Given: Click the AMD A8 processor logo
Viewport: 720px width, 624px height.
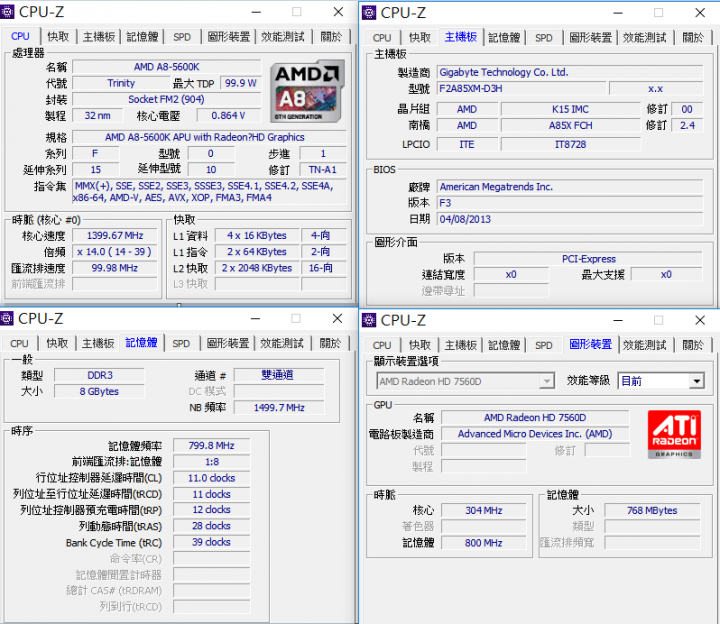Looking at the screenshot, I should pyautogui.click(x=307, y=91).
